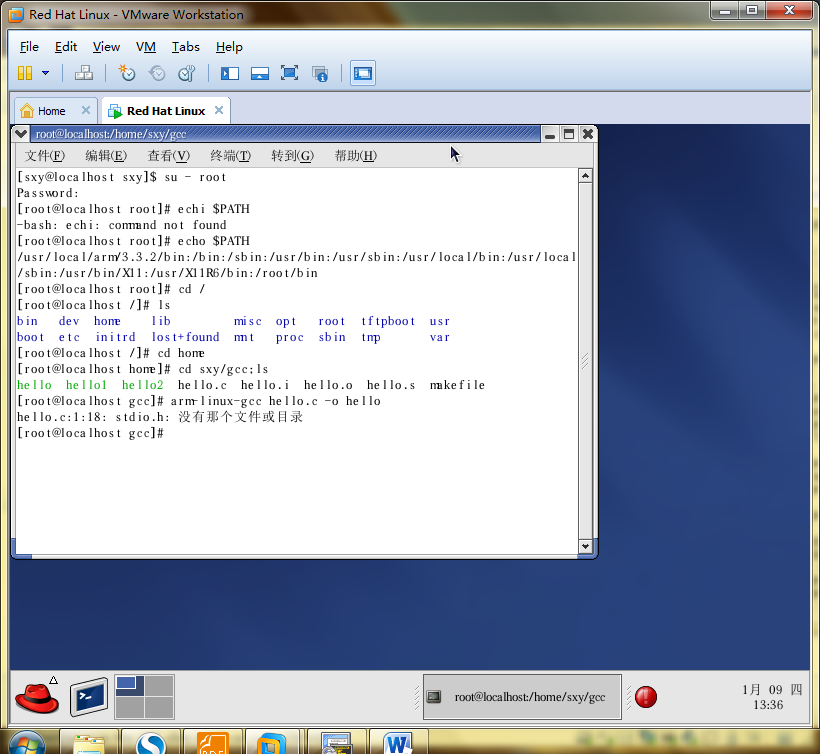Image resolution: width=820 pixels, height=754 pixels.
Task: Click the VMware suspend/pause button
Action: point(25,73)
